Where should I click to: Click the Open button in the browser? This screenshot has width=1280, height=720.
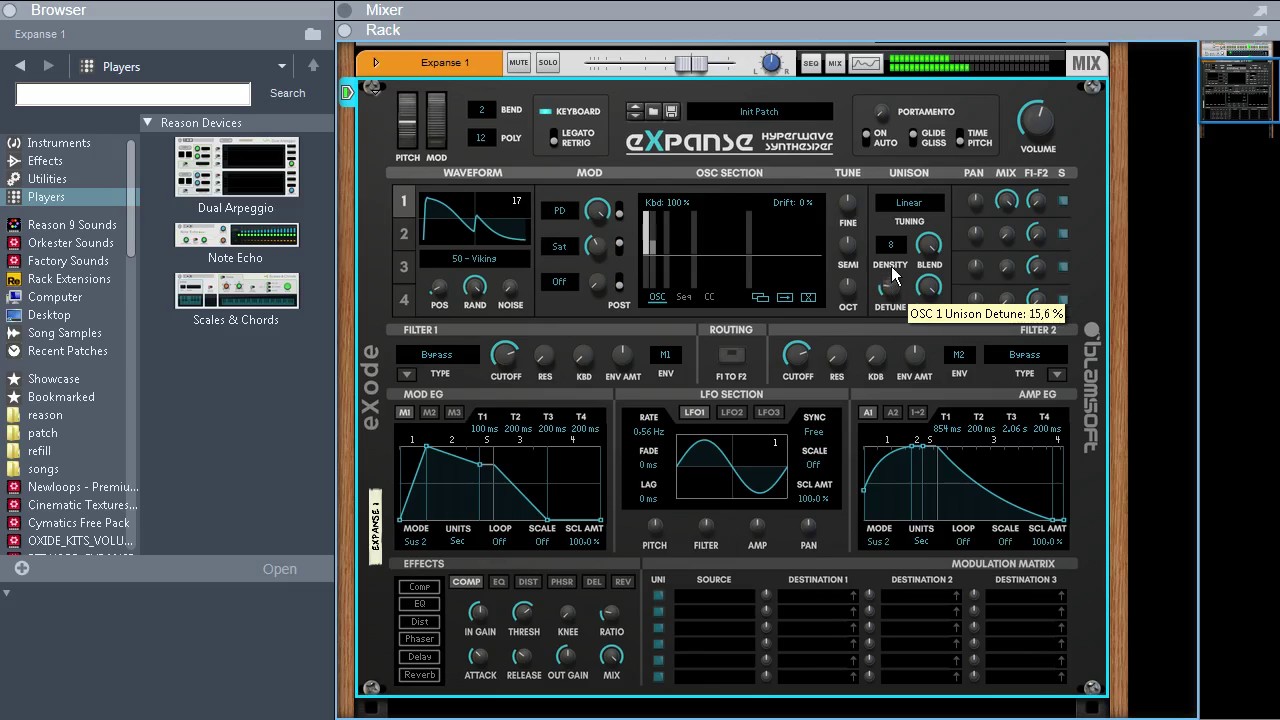(280, 569)
